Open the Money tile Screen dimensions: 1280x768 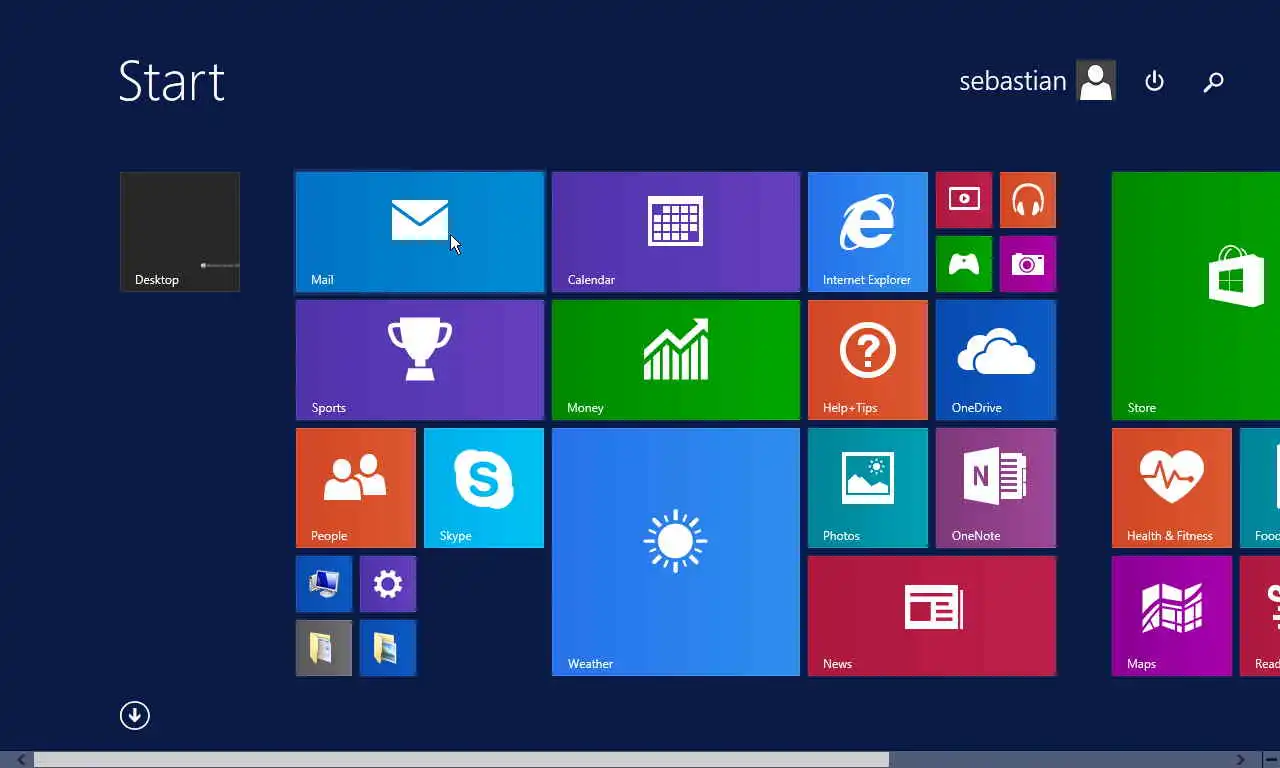(676, 360)
